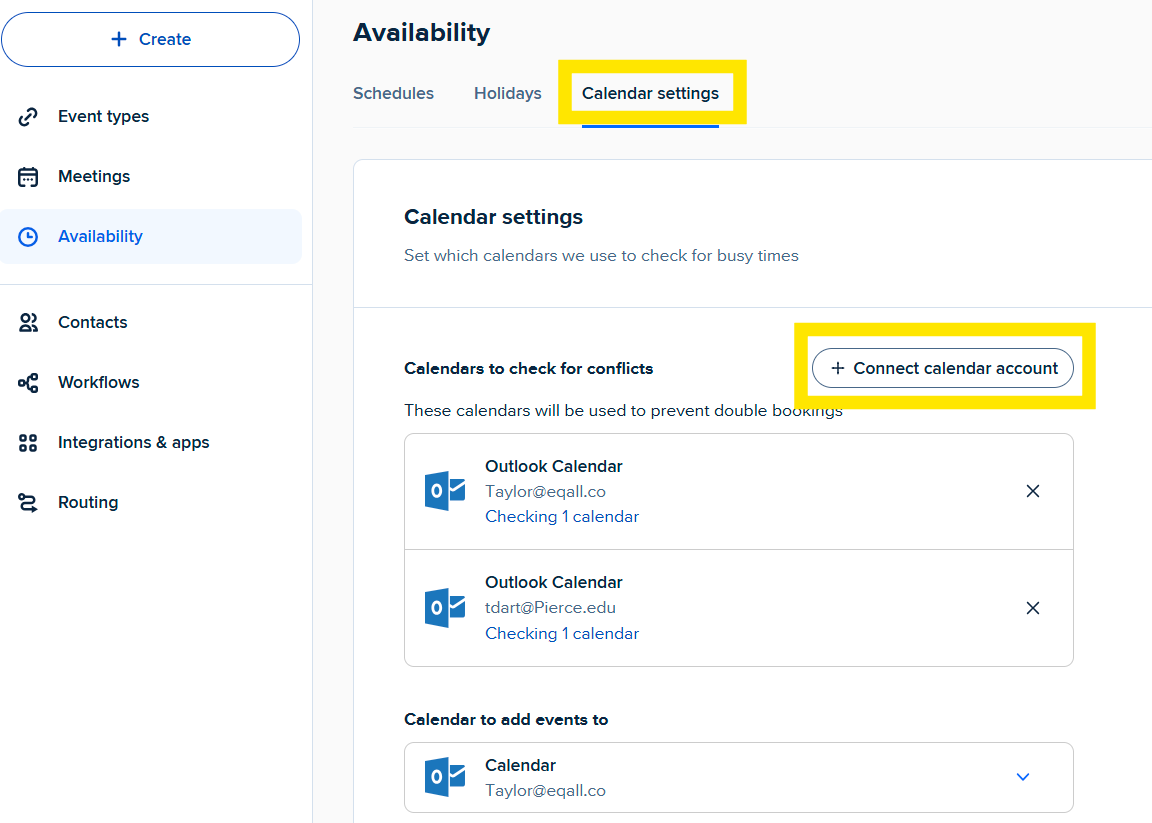Click the Workflows icon
Image resolution: width=1152 pixels, height=823 pixels.
28,383
